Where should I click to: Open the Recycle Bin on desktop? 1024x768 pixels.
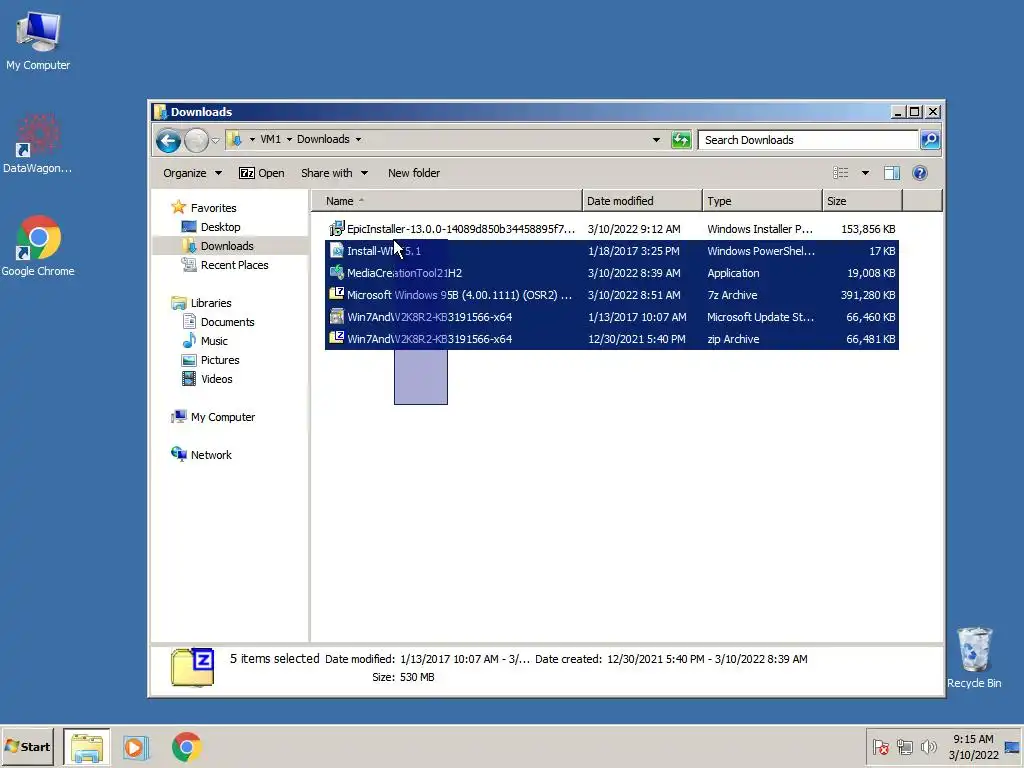tap(974, 658)
